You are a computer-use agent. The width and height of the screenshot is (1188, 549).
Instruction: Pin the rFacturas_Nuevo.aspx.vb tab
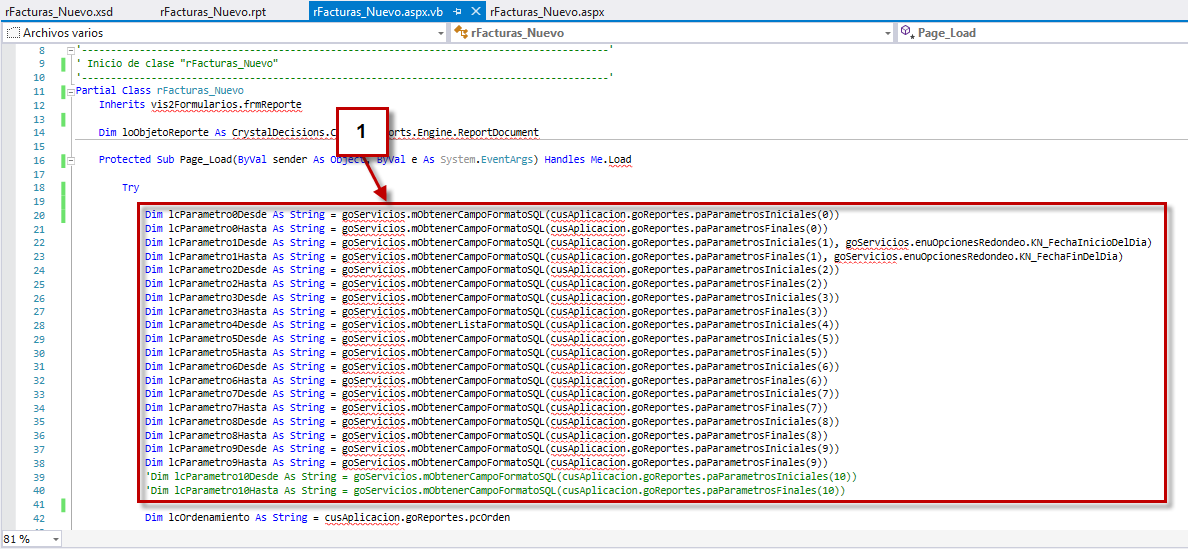tap(457, 12)
